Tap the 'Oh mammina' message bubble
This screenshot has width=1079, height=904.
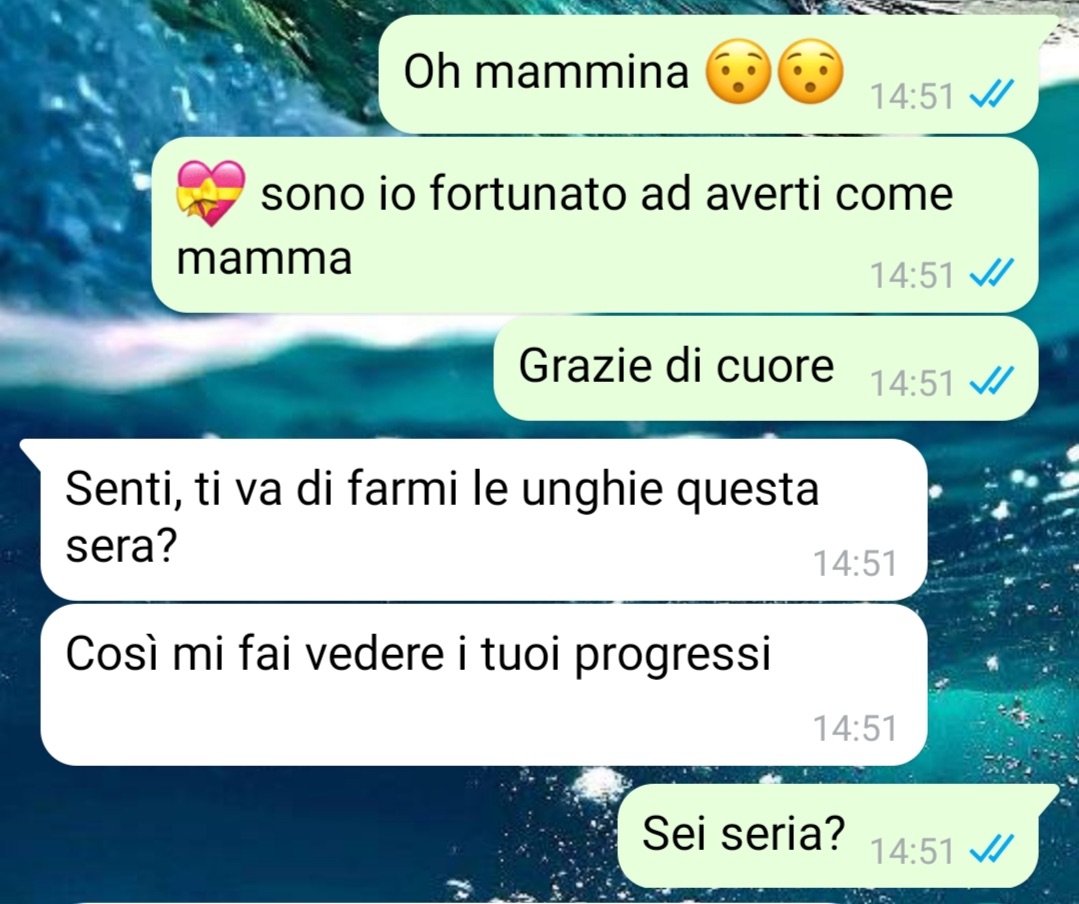[x=709, y=74]
